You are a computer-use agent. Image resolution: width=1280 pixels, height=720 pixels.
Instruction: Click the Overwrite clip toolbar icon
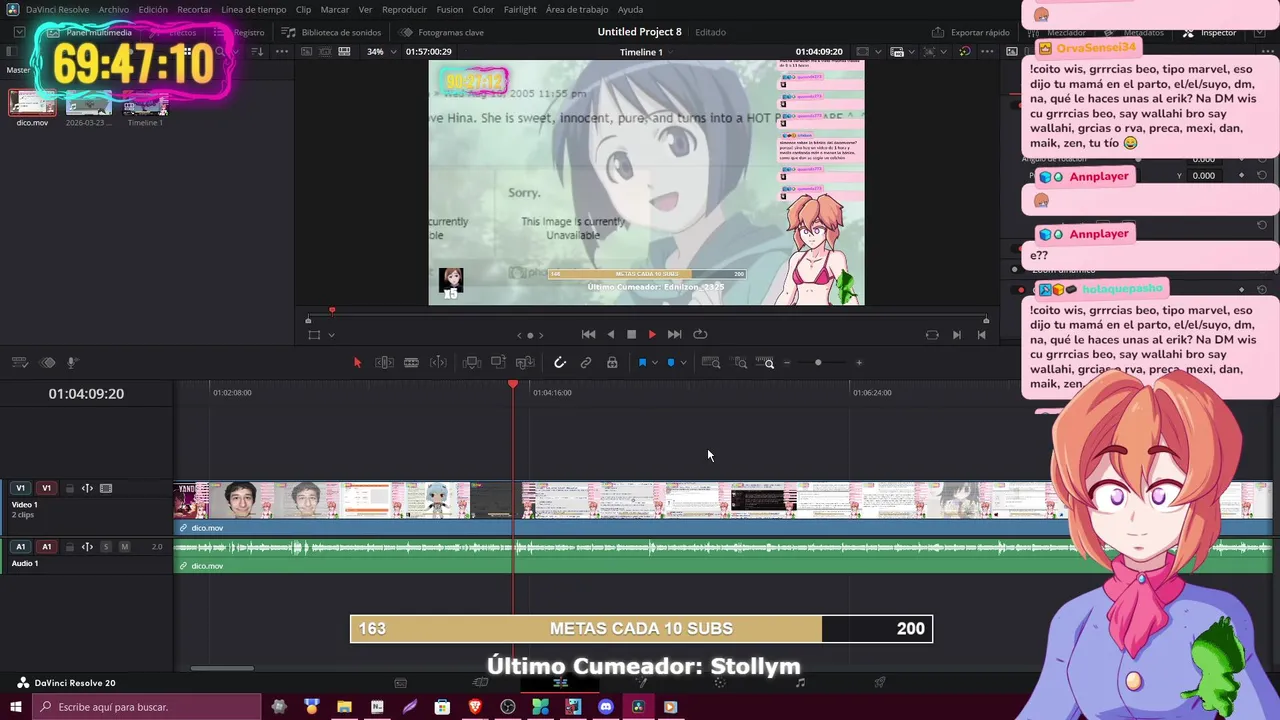click(498, 363)
